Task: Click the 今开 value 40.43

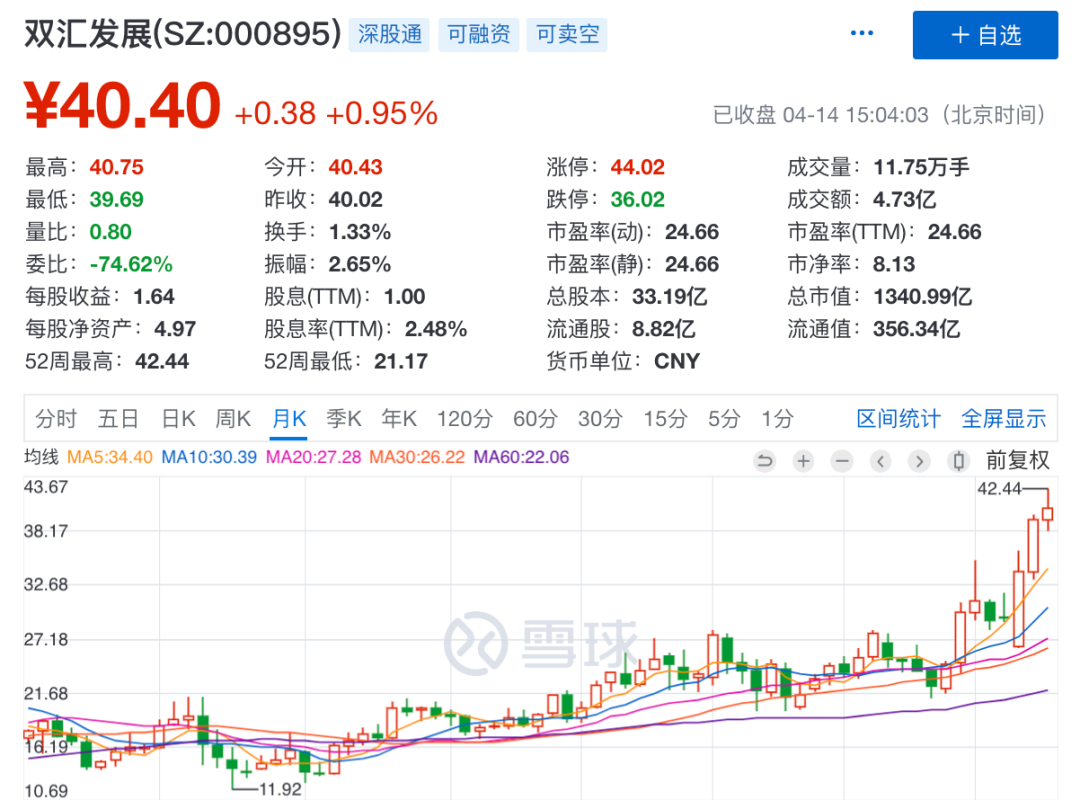Action: [x=355, y=167]
